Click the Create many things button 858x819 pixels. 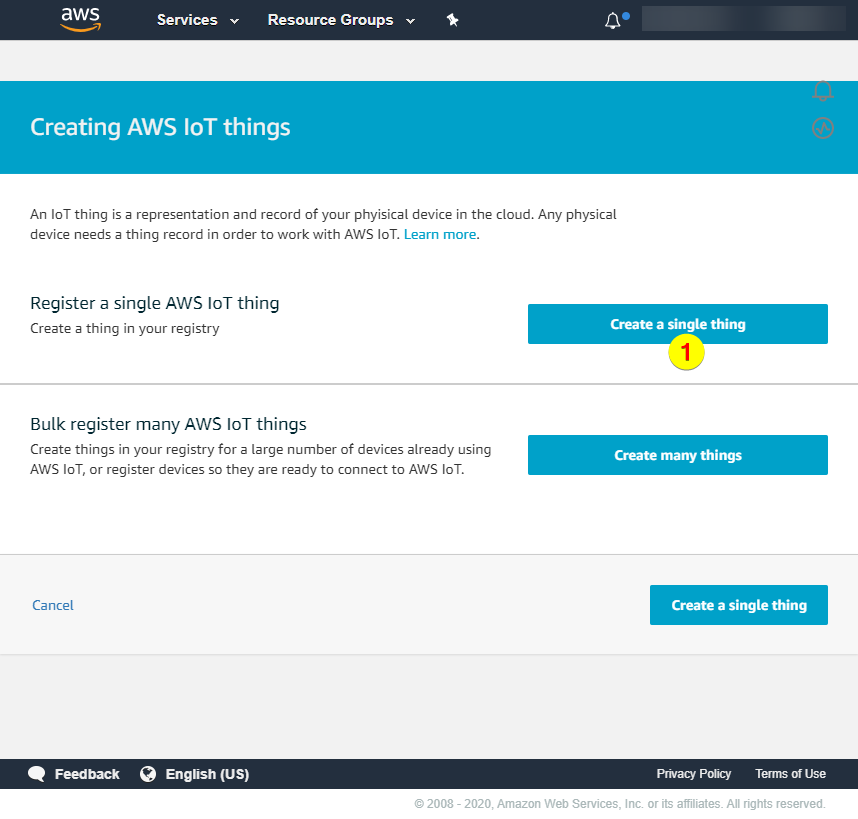tap(678, 455)
